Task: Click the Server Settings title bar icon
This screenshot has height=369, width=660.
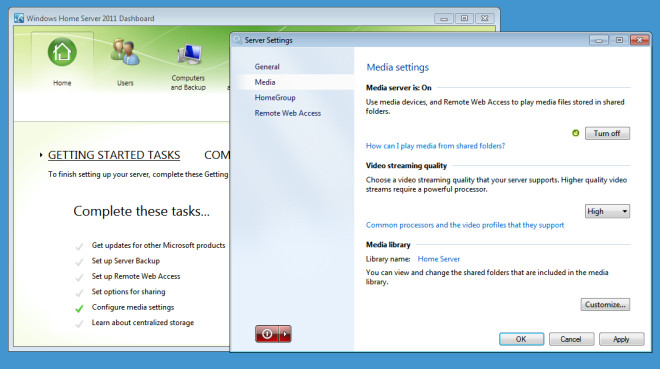Action: [x=238, y=40]
